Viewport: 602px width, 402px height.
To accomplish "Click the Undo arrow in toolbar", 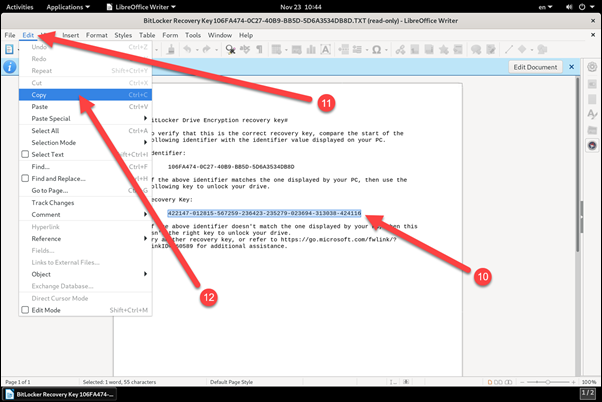I will coord(187,50).
